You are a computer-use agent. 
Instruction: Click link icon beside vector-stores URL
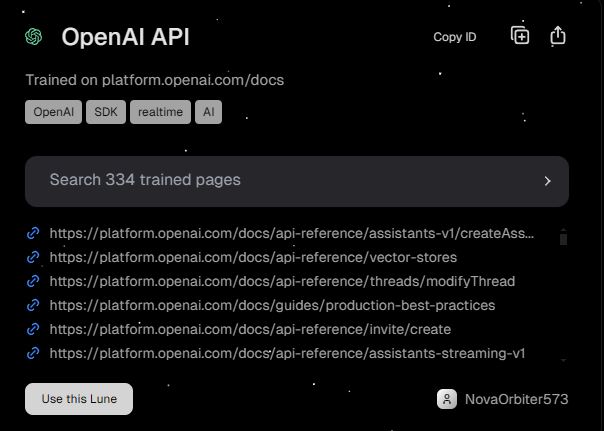pos(33,257)
